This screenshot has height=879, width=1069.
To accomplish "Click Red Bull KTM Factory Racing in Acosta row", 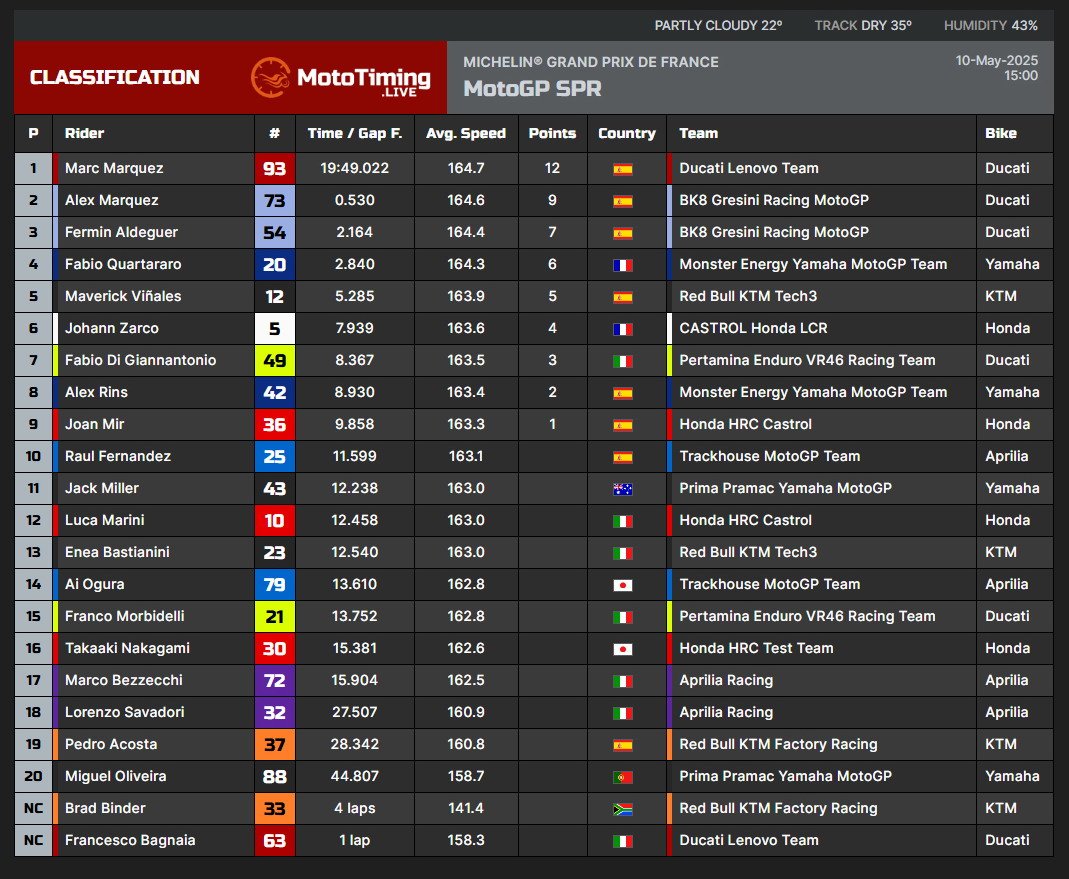I will [x=778, y=744].
